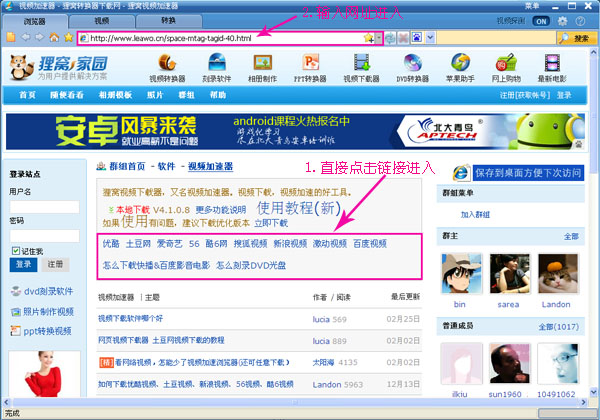600x420 pixels.
Task: Open the 百度视频 link
Action: click(x=370, y=244)
